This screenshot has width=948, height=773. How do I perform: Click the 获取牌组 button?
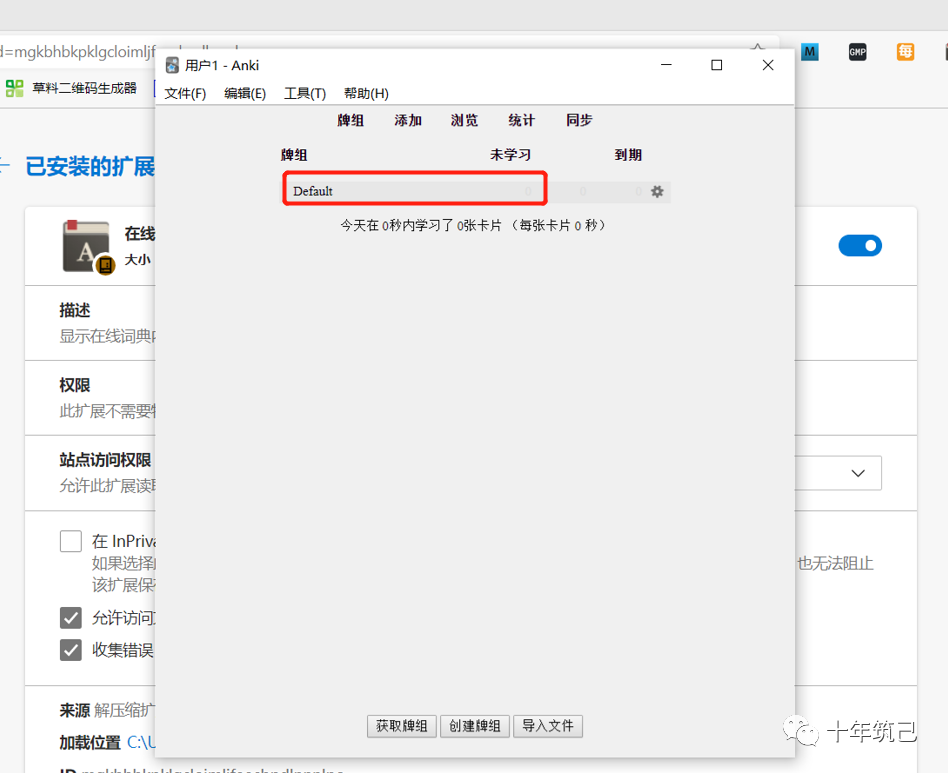point(401,726)
